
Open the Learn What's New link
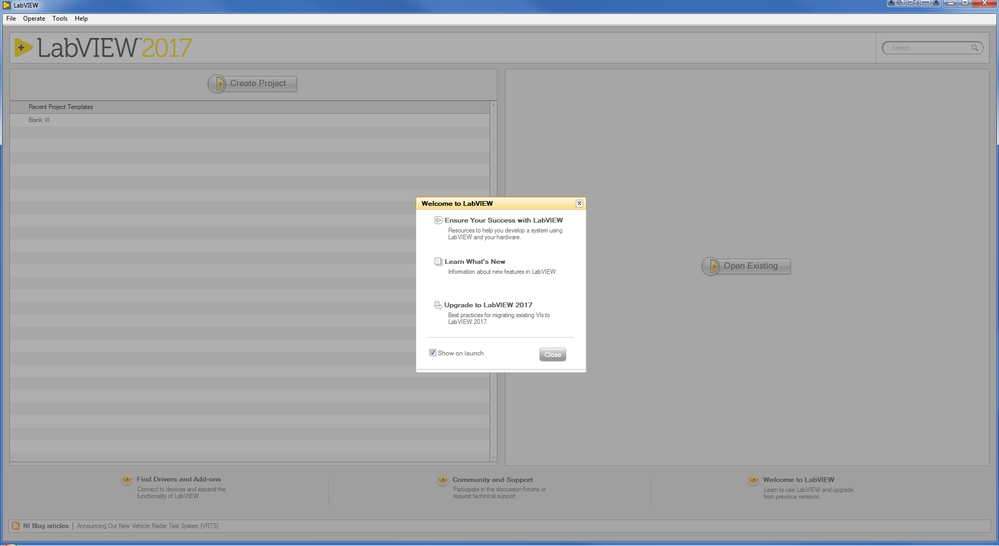point(475,262)
